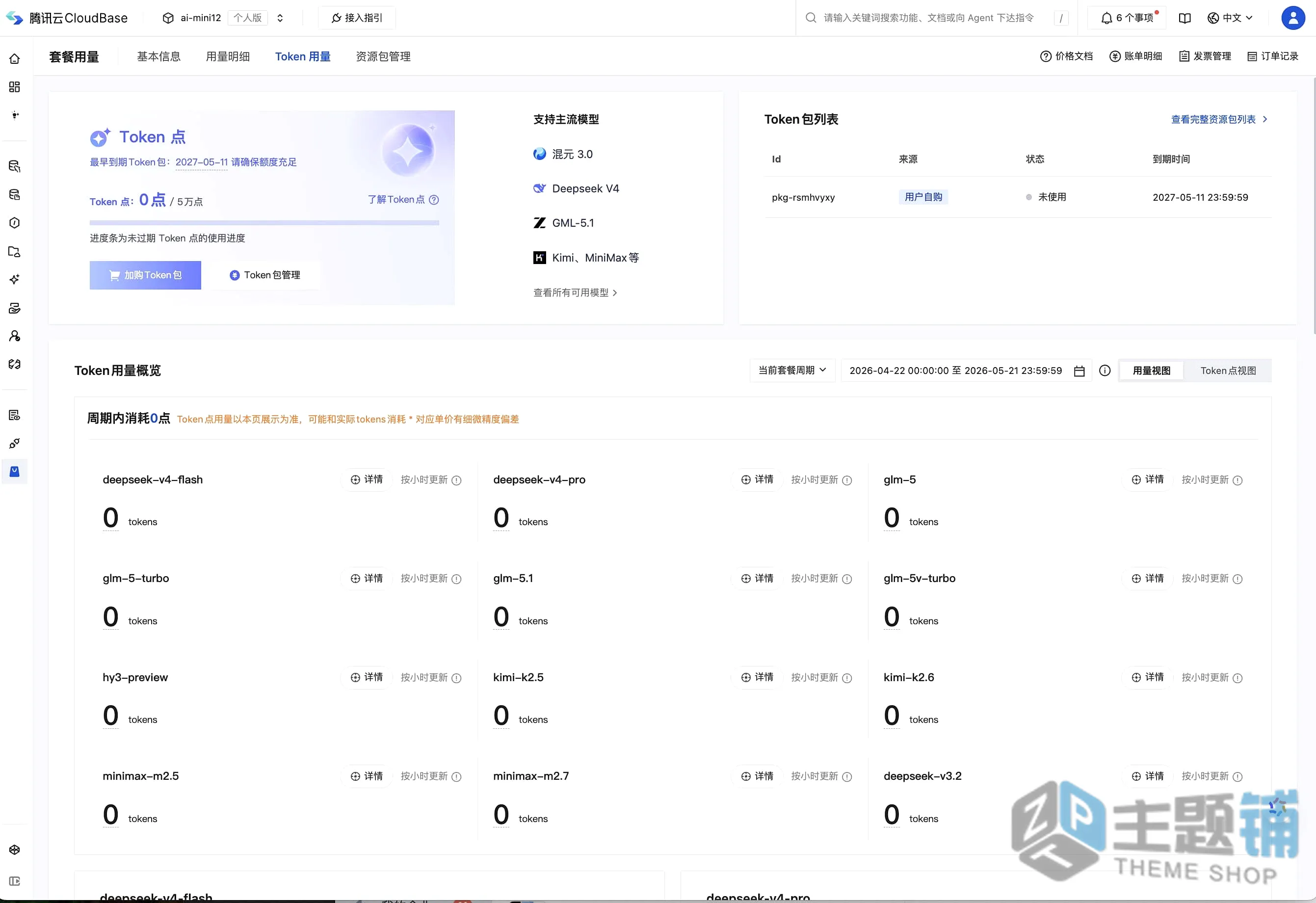
Task: Open 详情 for deepseek-v3.2
Action: [x=1148, y=777]
